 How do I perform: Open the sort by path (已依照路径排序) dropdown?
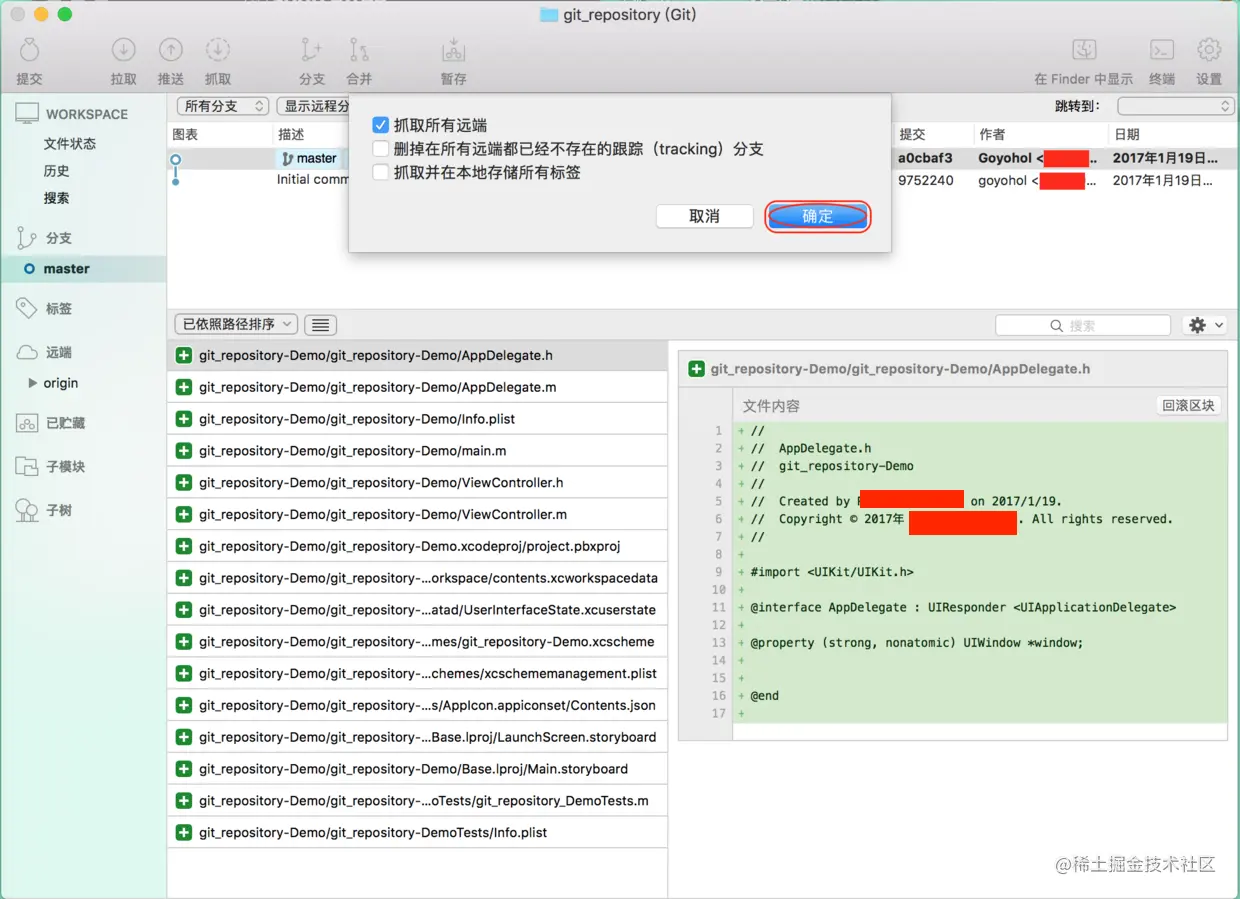236,324
